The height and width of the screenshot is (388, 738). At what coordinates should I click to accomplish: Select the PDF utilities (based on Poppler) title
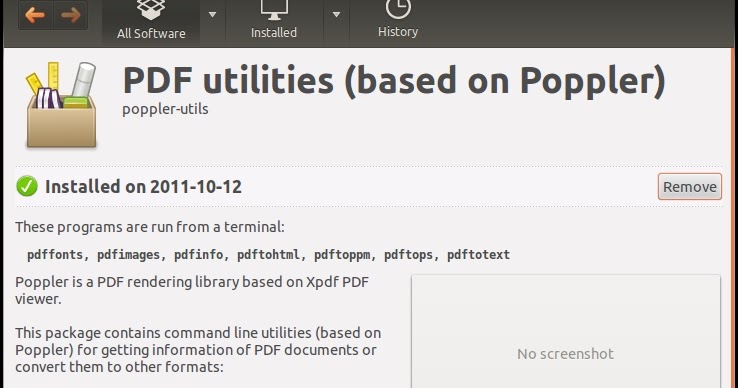tap(394, 81)
